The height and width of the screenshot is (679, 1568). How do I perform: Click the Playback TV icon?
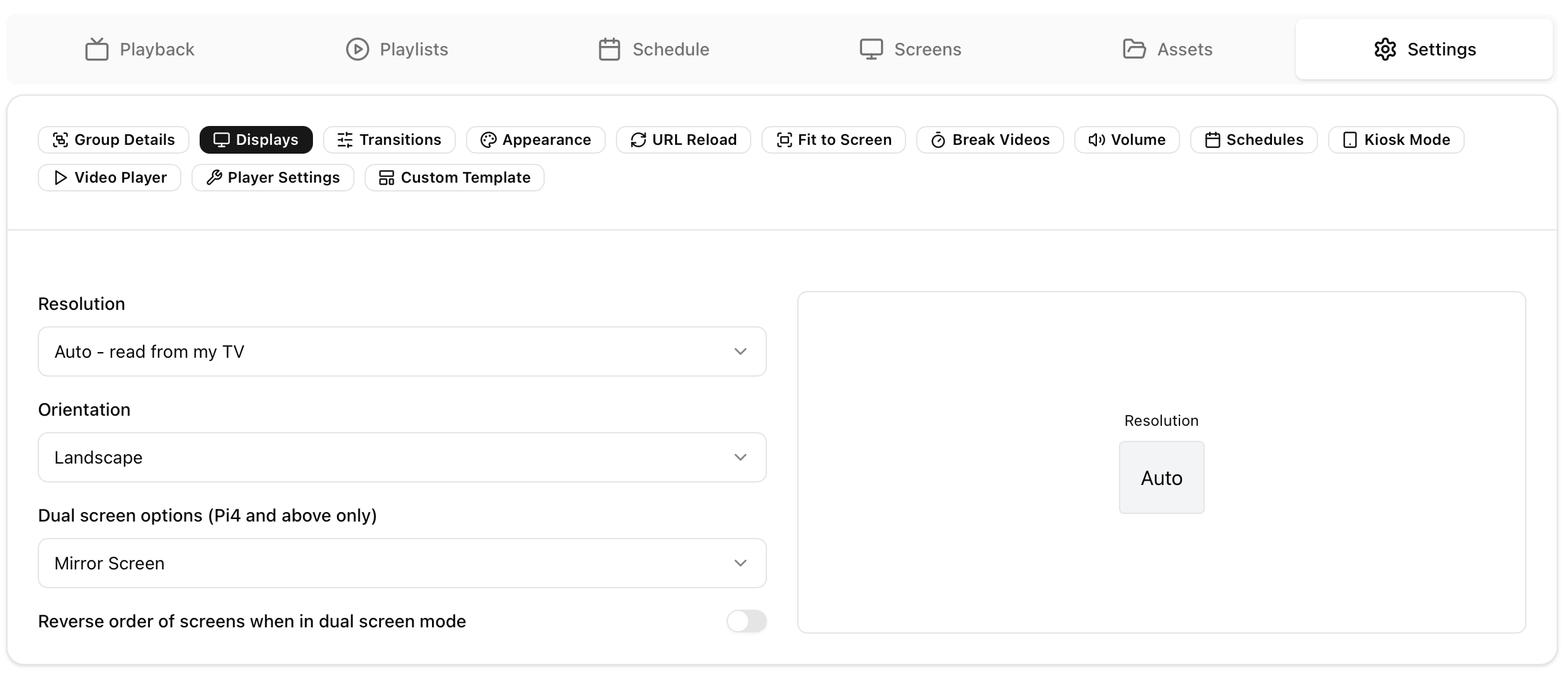click(97, 49)
